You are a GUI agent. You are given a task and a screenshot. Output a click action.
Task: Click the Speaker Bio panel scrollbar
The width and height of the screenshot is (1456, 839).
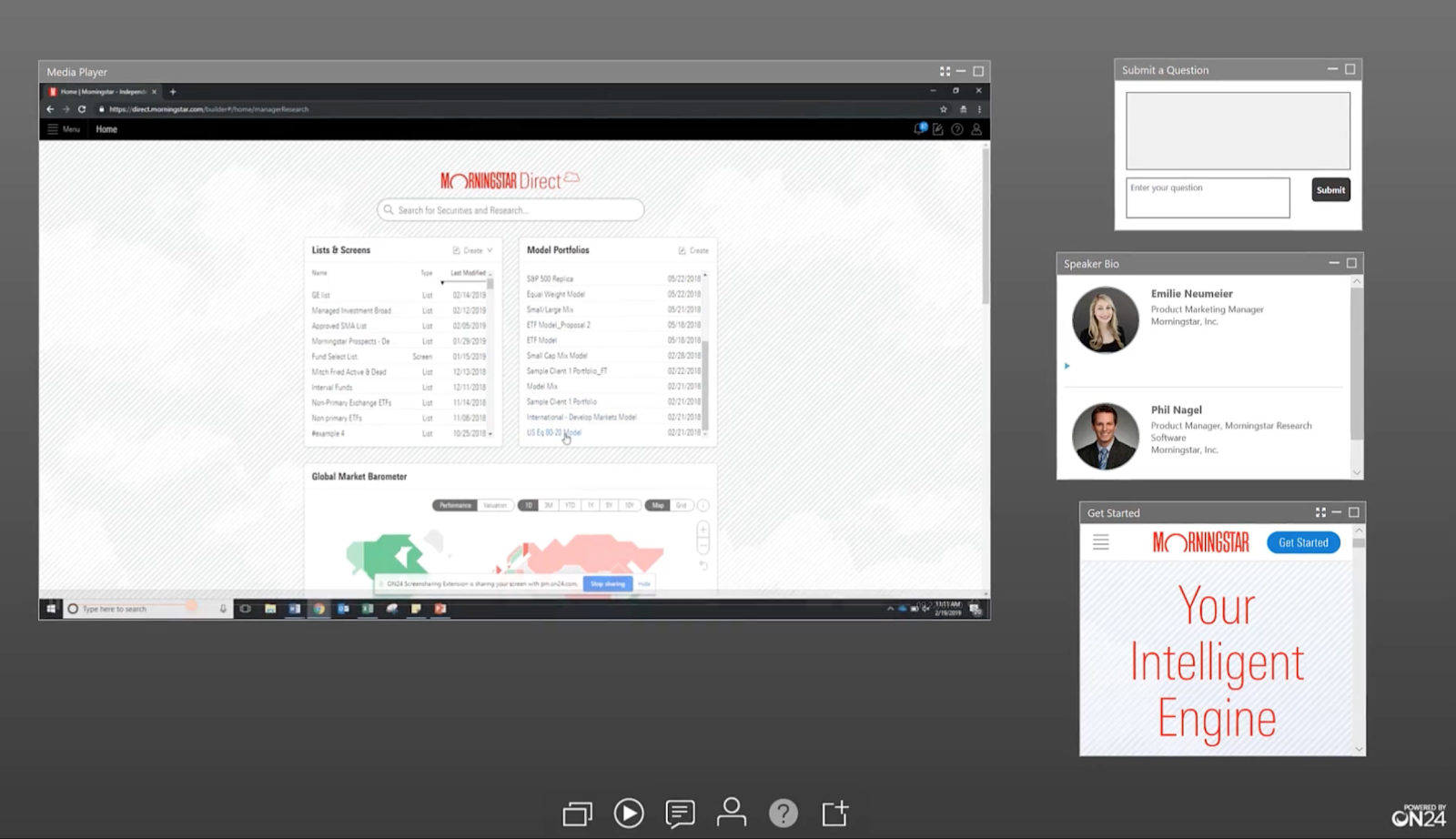tap(1357, 364)
